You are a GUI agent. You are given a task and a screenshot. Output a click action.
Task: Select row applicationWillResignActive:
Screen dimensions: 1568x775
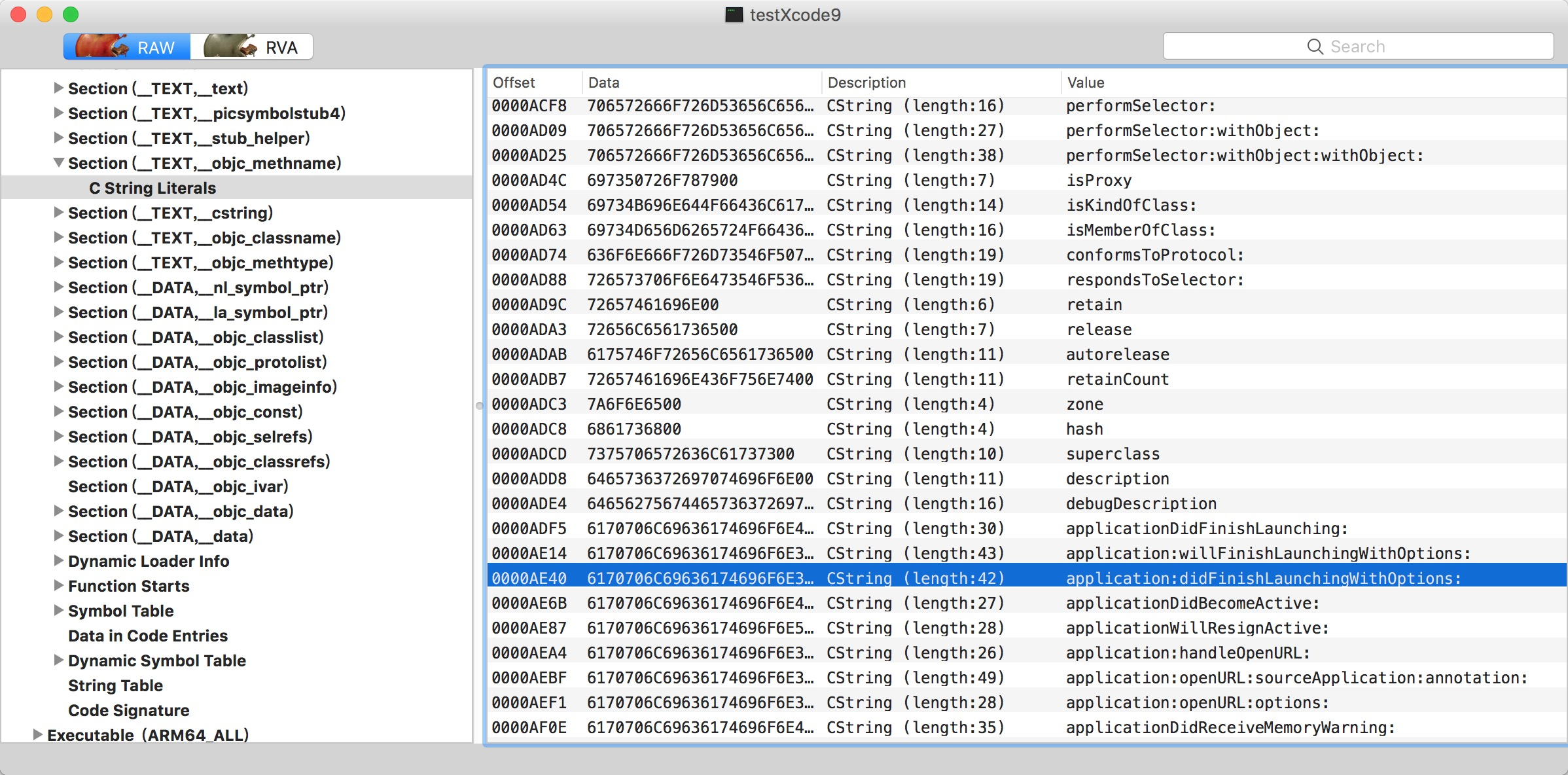pyautogui.click(x=1027, y=628)
